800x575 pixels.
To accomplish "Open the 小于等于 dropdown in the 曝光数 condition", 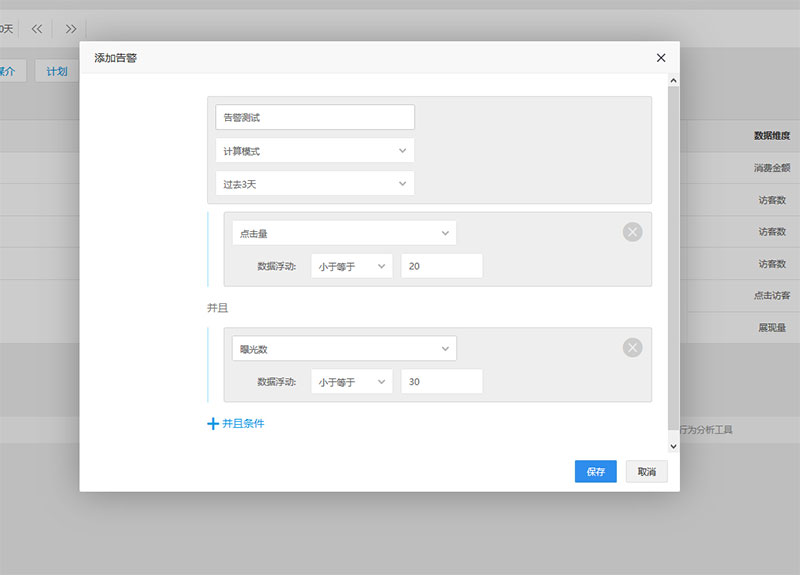I will tap(352, 382).
